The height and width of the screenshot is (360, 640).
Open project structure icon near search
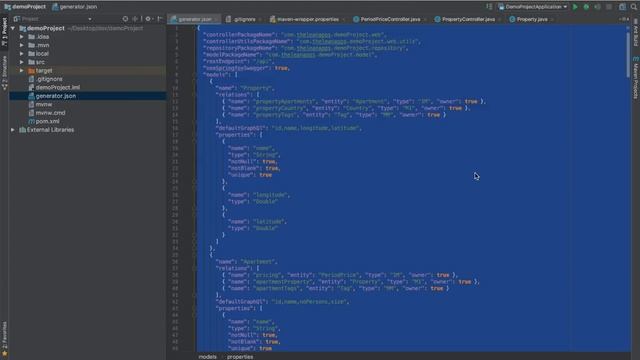click(622, 7)
